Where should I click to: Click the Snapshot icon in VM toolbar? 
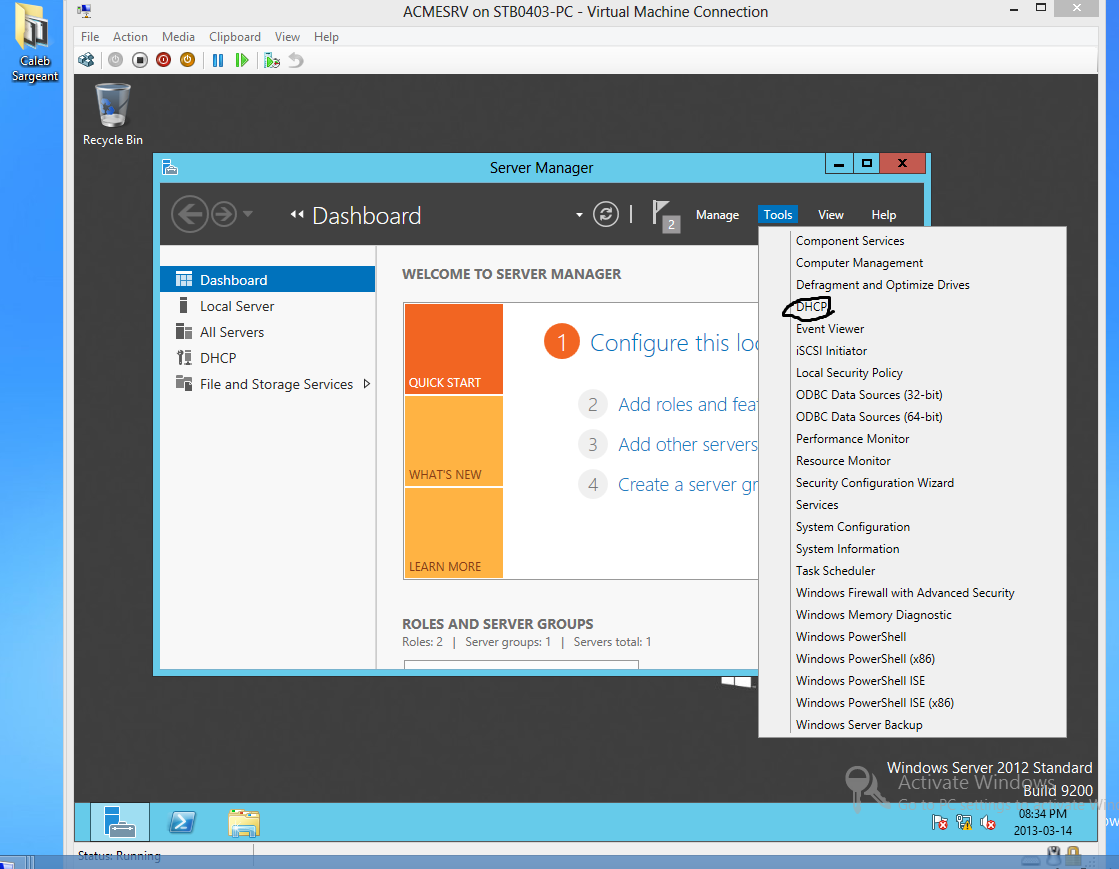coord(272,60)
